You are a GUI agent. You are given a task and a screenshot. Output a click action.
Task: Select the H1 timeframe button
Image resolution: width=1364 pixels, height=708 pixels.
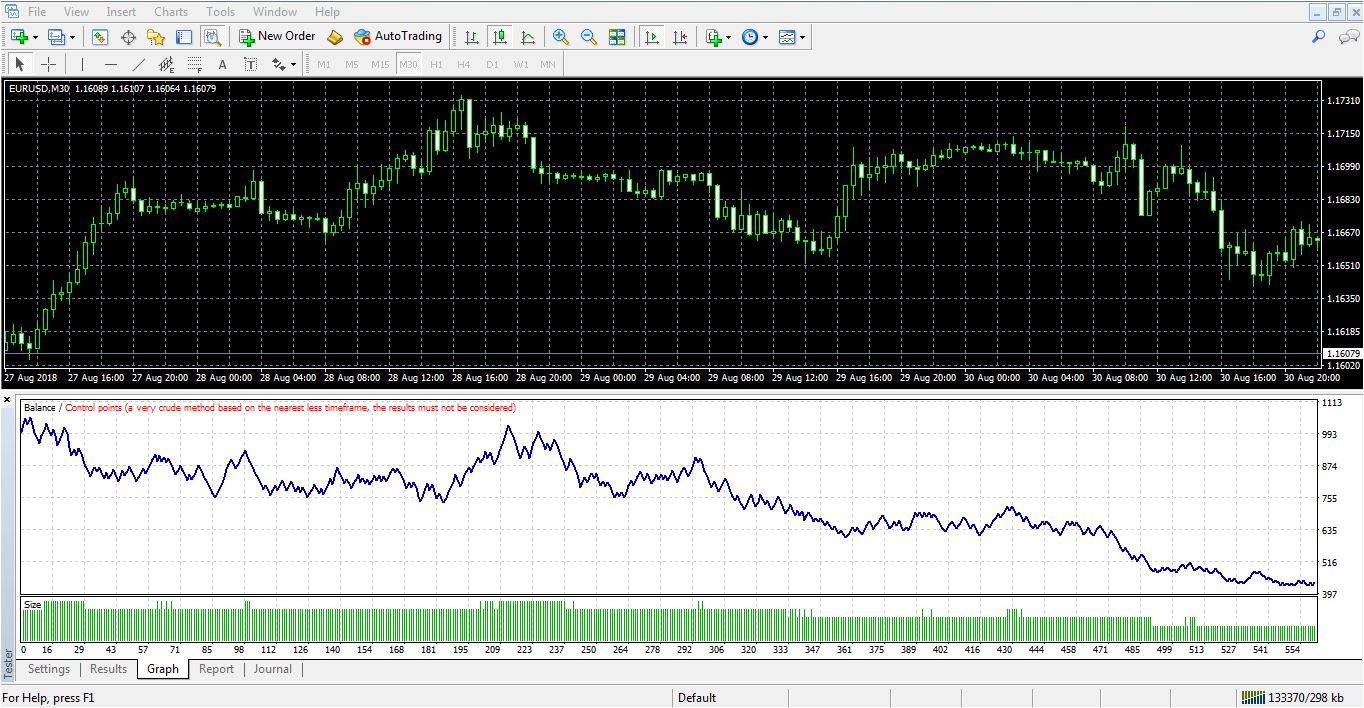click(x=436, y=65)
